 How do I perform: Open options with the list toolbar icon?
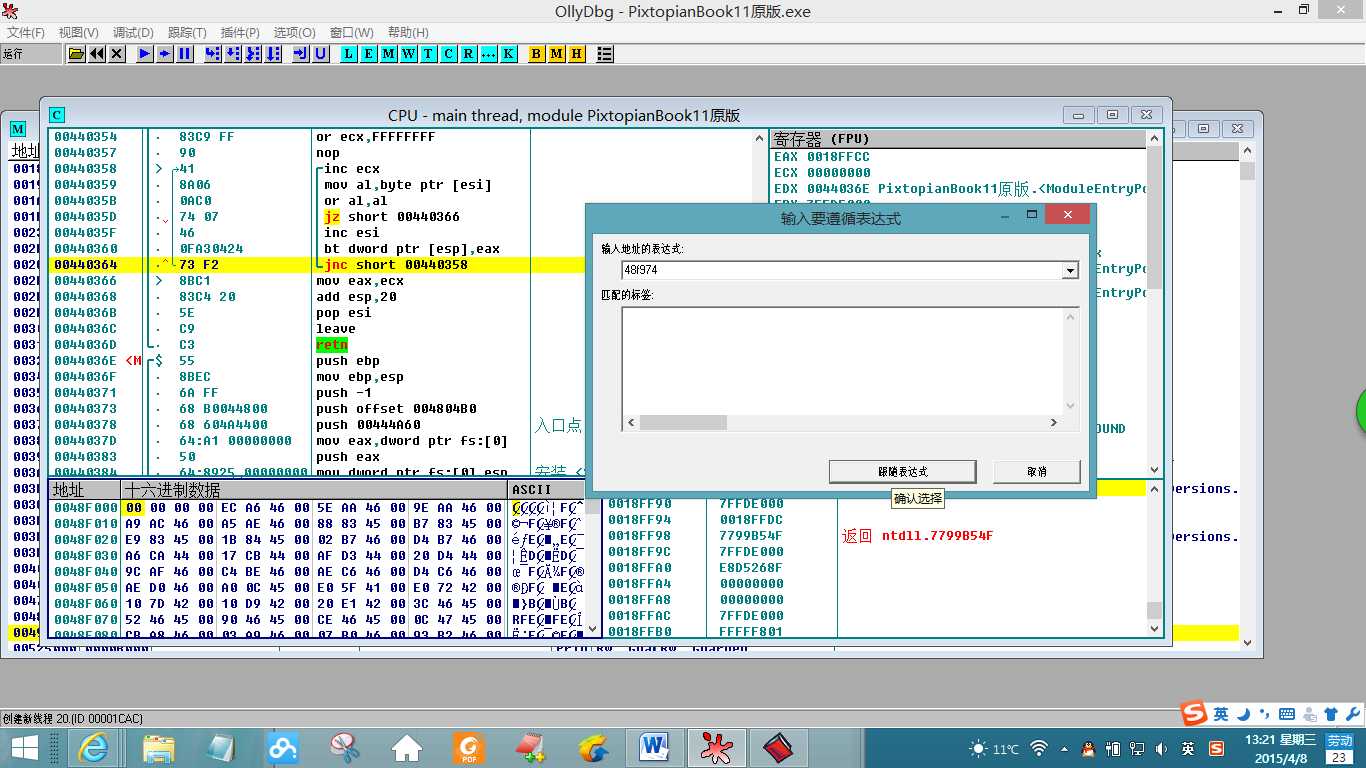[x=605, y=54]
